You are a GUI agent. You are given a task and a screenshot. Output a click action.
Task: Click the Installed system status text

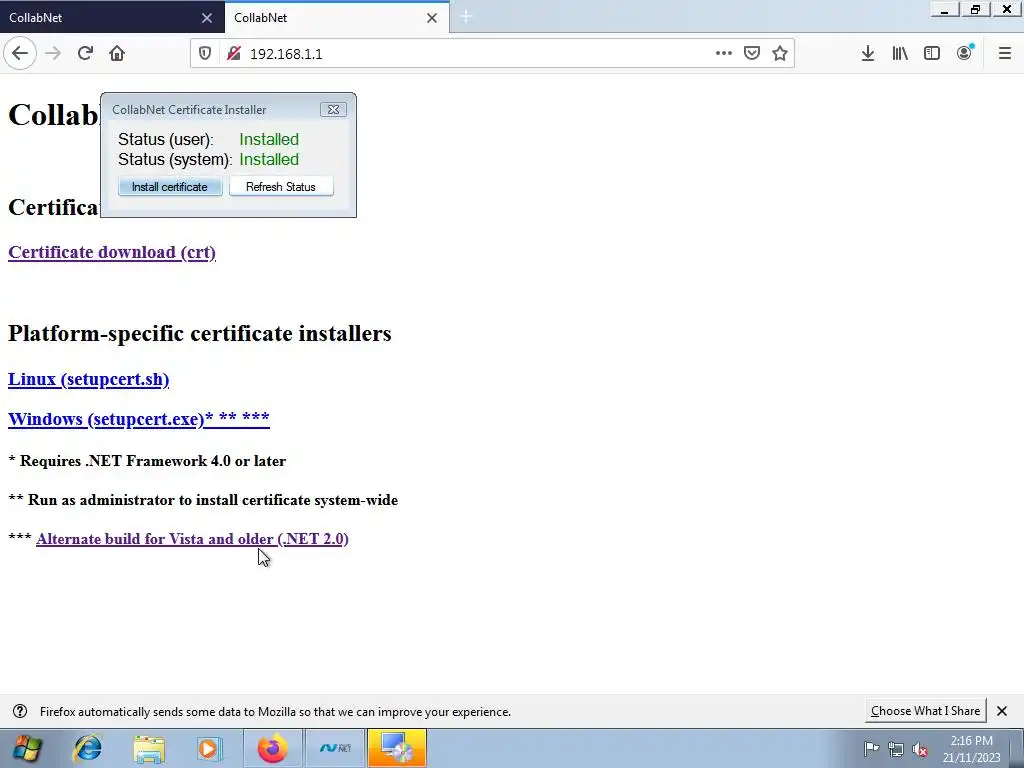point(269,159)
